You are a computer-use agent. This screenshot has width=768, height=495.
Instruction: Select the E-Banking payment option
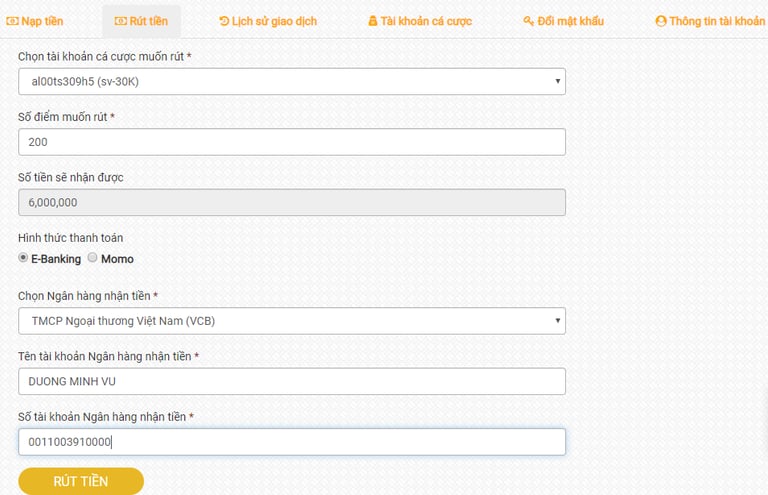point(24,258)
